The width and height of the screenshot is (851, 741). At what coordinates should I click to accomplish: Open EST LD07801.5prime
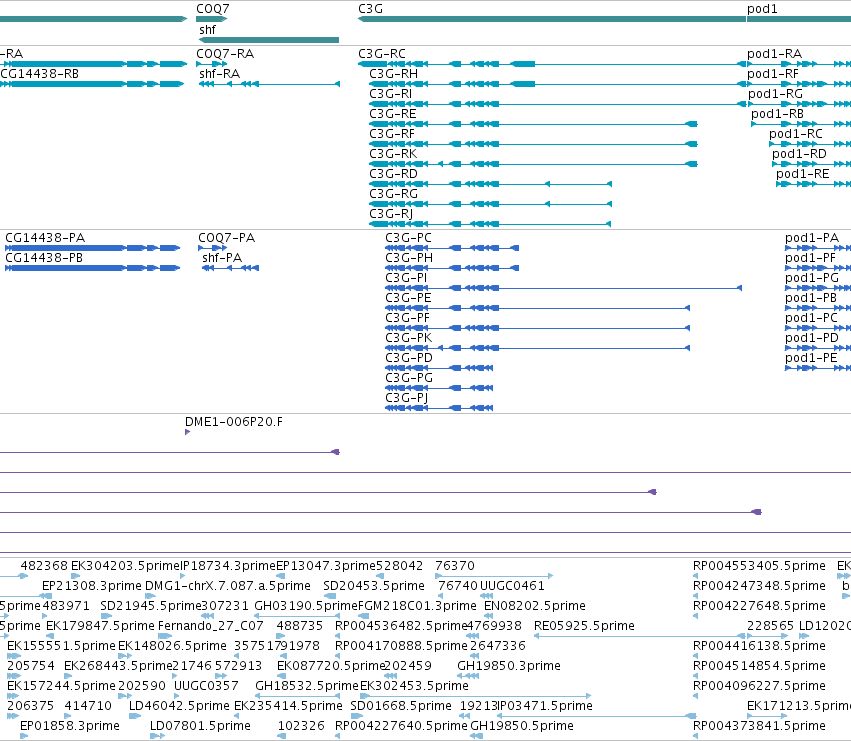tap(200, 726)
